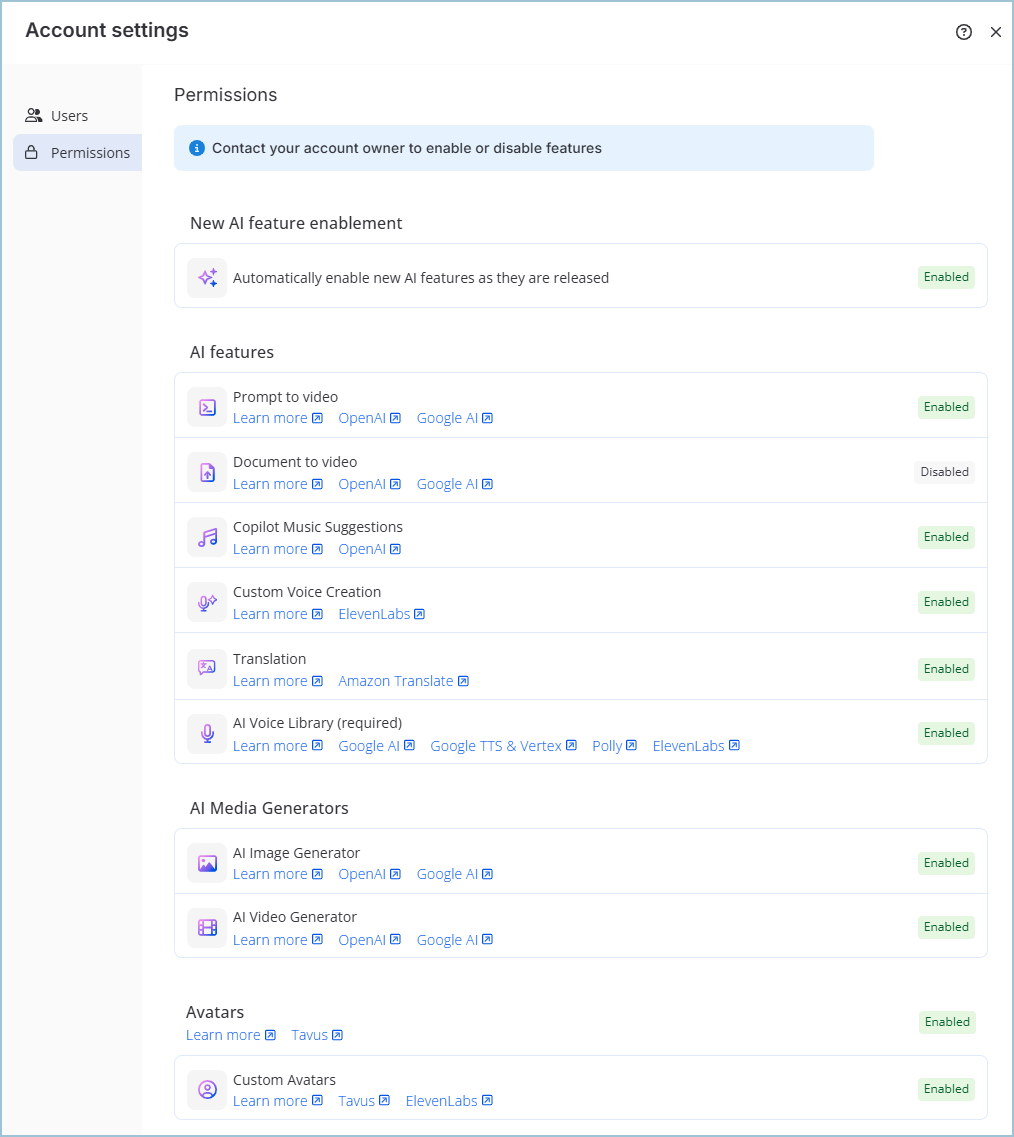Click the AI Video Generator film strip icon
The height and width of the screenshot is (1137, 1014).
point(206,927)
